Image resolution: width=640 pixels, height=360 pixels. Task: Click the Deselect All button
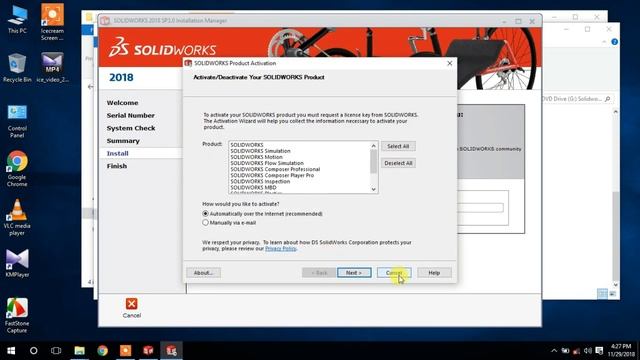(398, 163)
